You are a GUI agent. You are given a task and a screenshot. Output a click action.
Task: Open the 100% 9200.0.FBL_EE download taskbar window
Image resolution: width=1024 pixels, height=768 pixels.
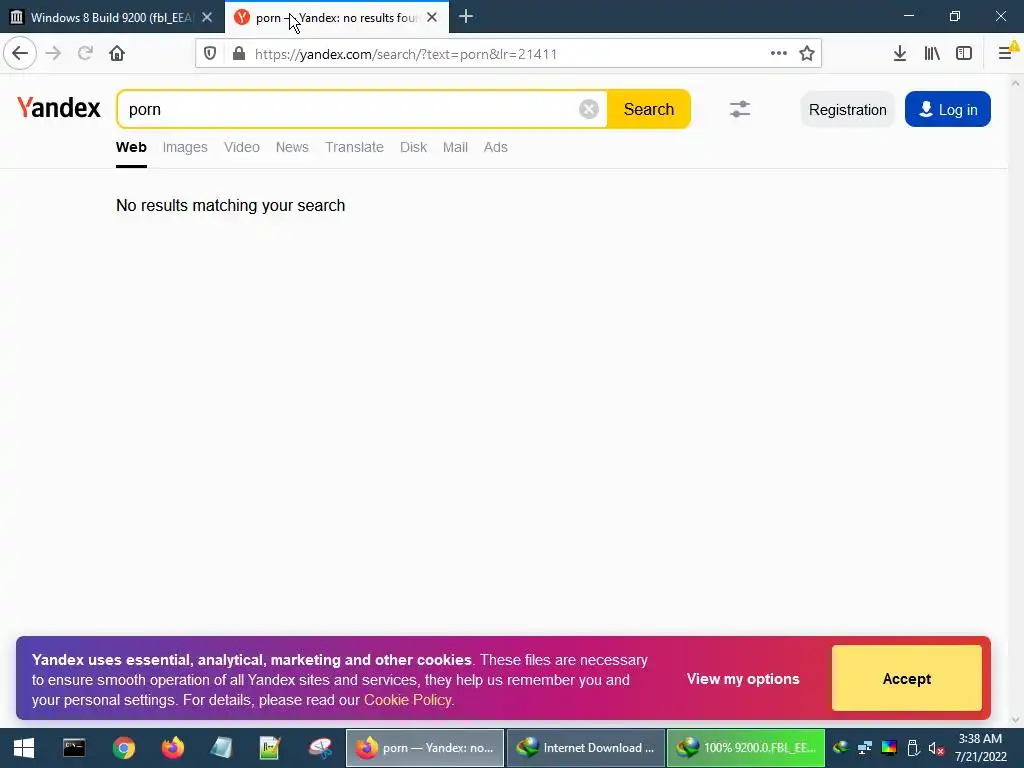click(746, 748)
